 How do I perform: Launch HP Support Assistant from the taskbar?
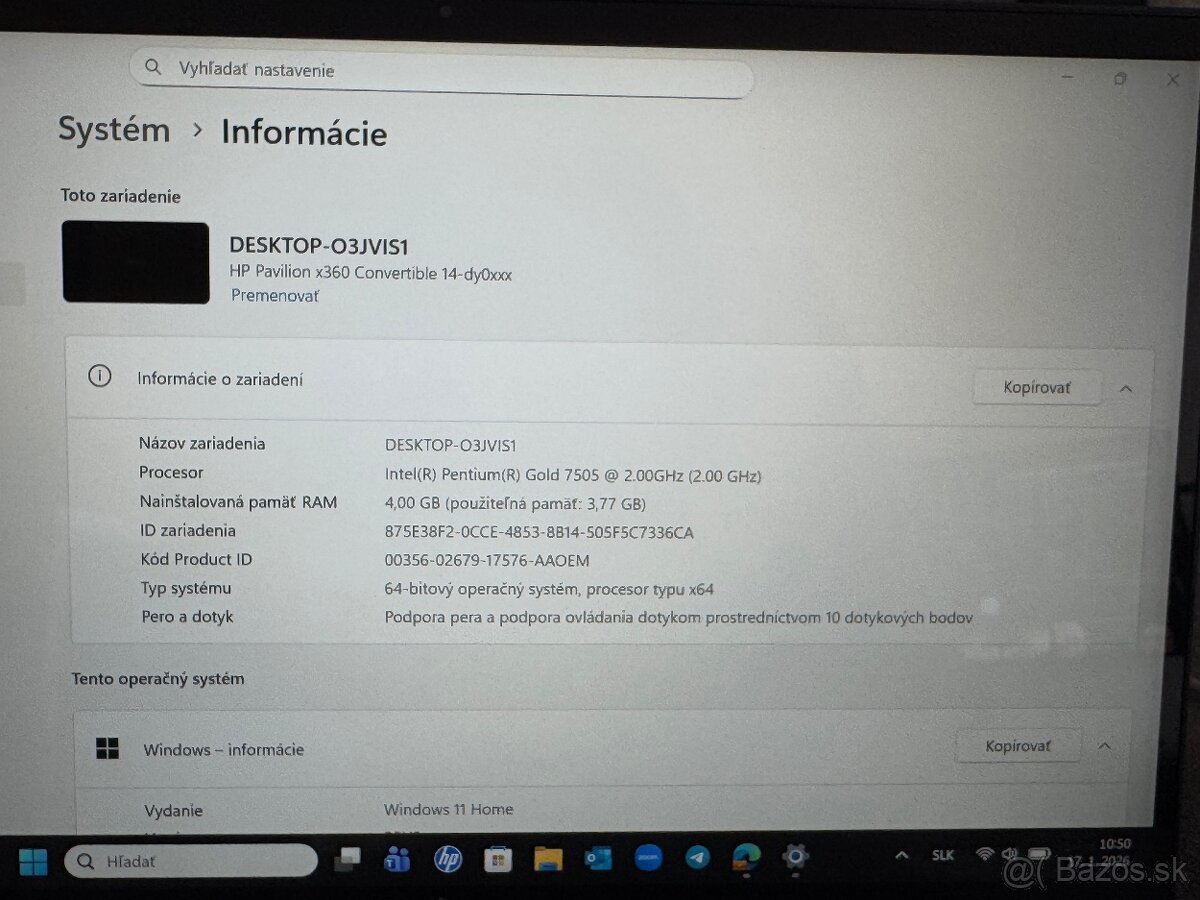448,860
